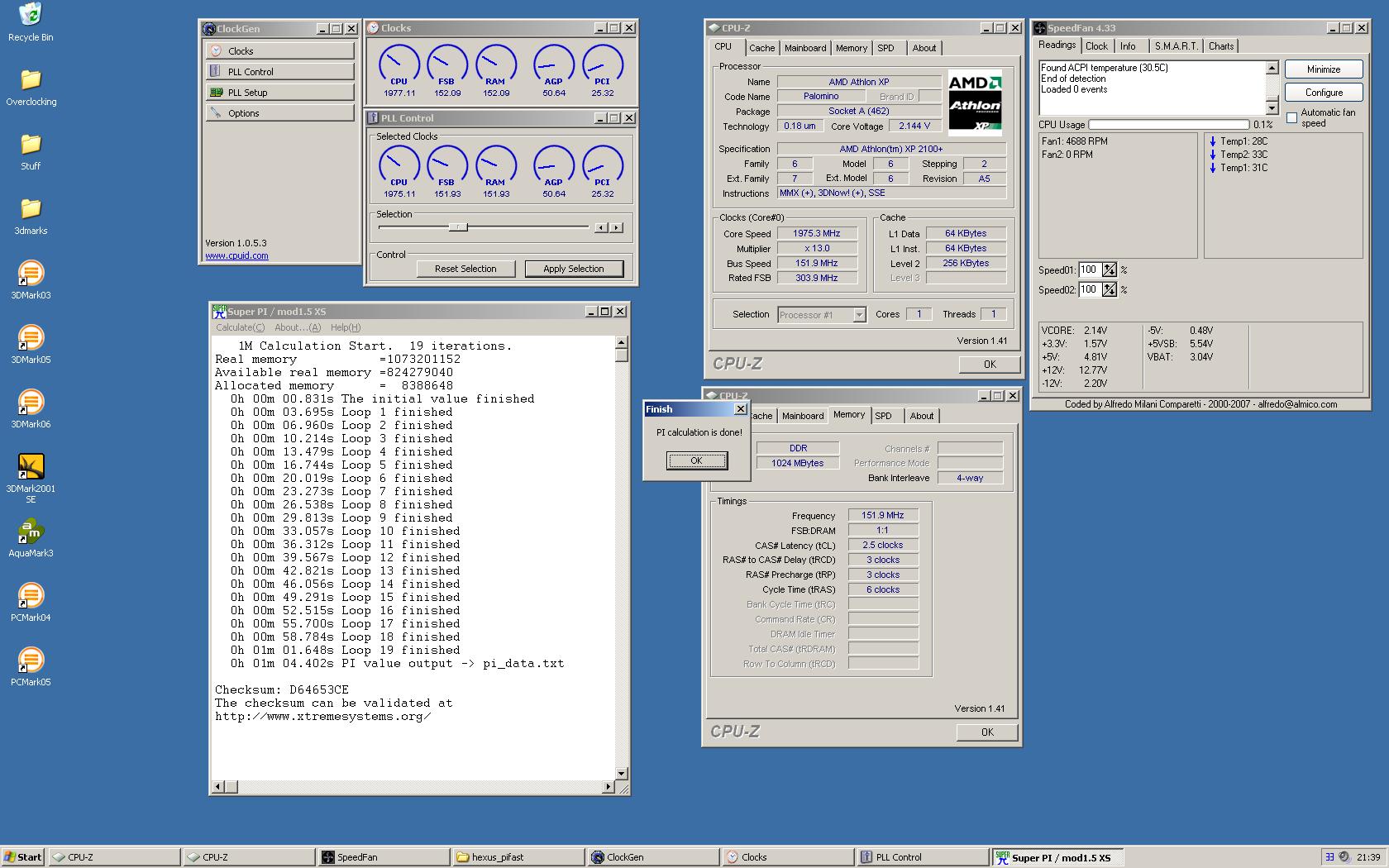Switch to SPD tab in top CPU-Z

[x=885, y=48]
